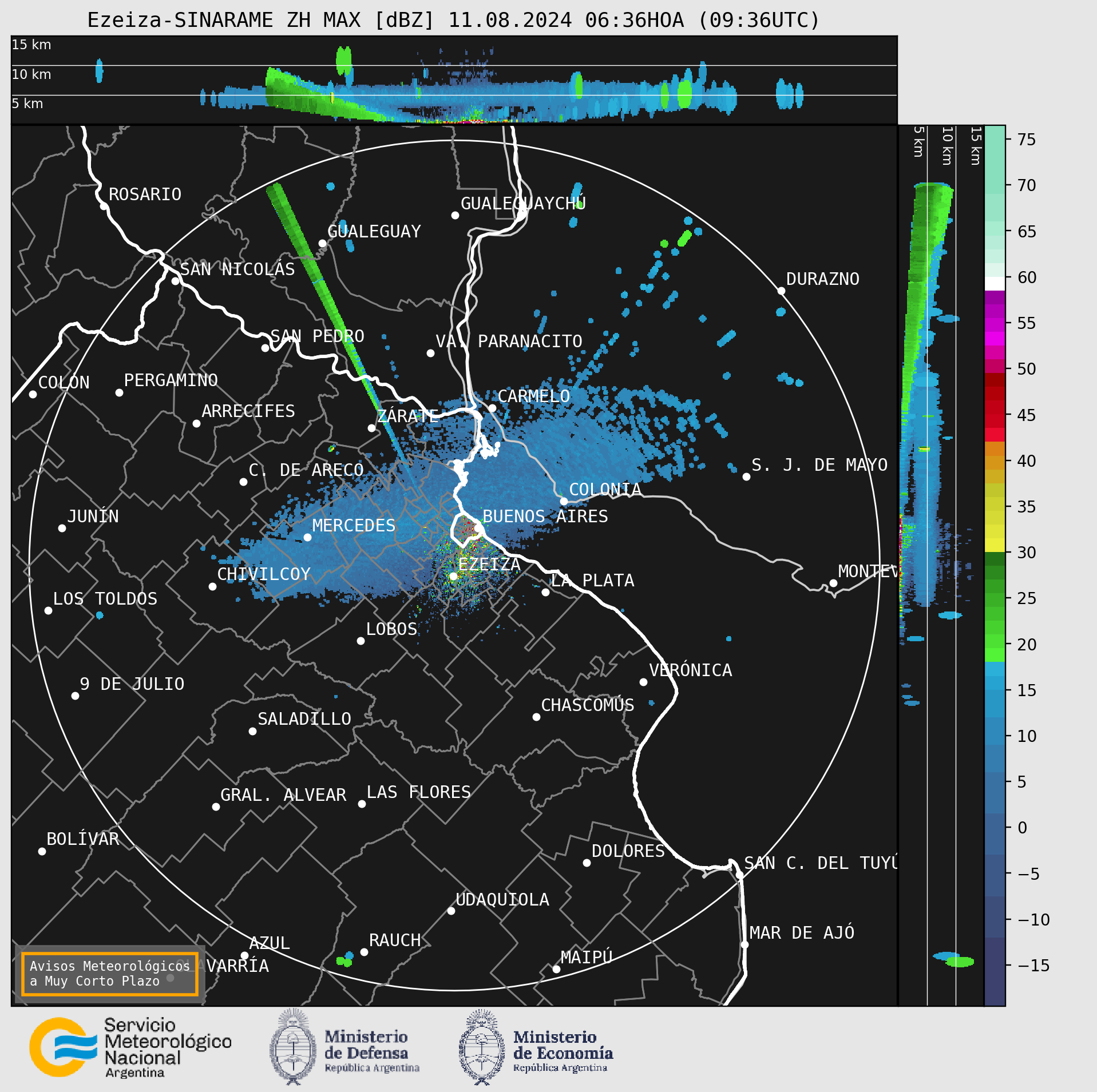Click the BUENOS AIRES label
The width and height of the screenshot is (1097, 1092).
click(x=545, y=517)
